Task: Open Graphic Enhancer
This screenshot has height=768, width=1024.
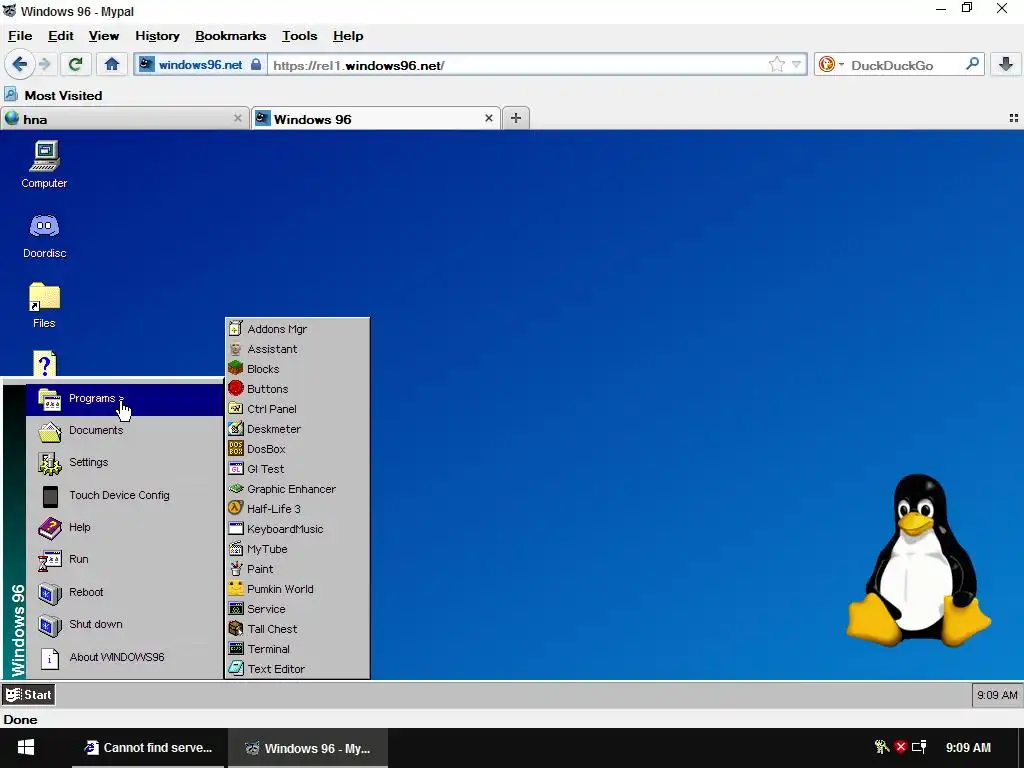Action: (297, 489)
